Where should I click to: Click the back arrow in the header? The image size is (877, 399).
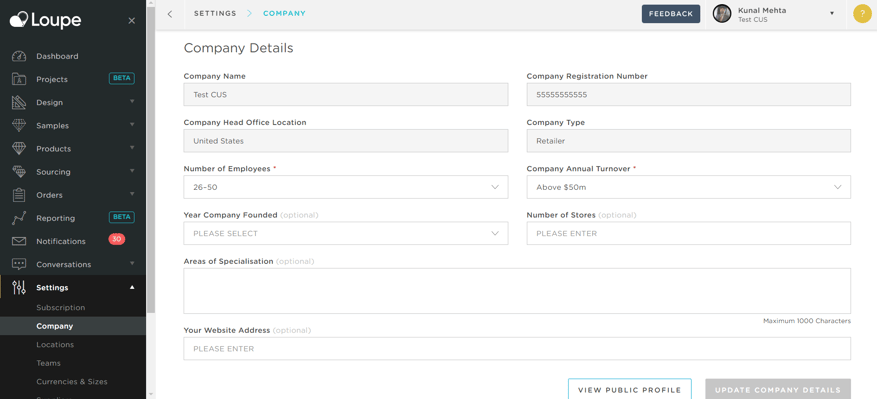pos(170,14)
